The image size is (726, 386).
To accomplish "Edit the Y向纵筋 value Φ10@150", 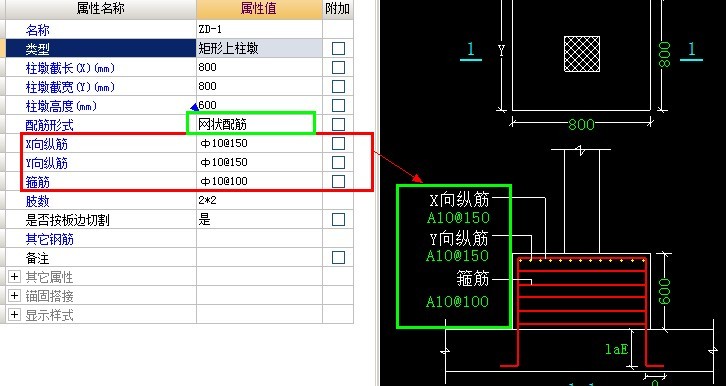I will (259, 162).
